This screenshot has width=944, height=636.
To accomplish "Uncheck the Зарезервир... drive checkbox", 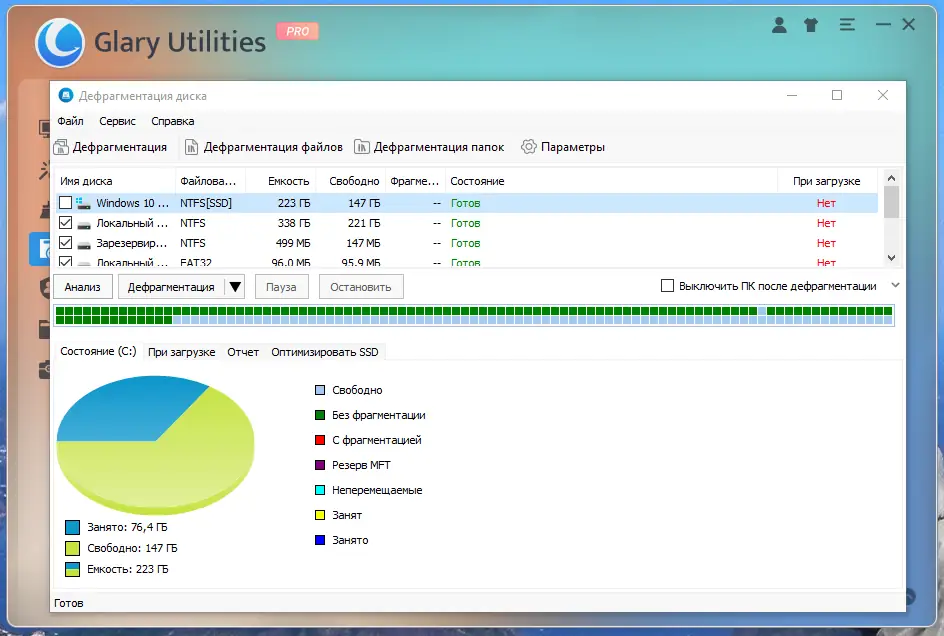I will [66, 243].
